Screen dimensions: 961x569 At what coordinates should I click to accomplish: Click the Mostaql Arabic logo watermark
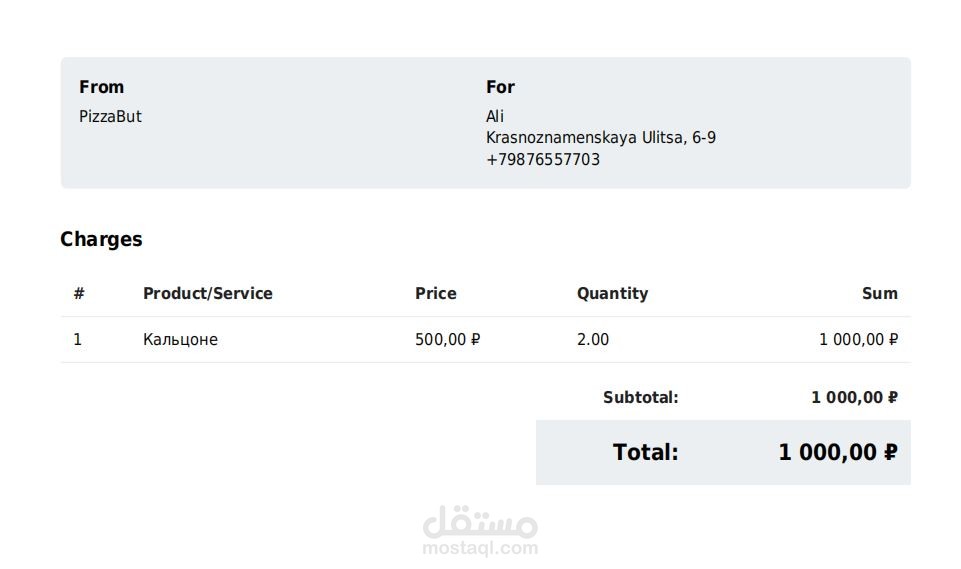[480, 521]
